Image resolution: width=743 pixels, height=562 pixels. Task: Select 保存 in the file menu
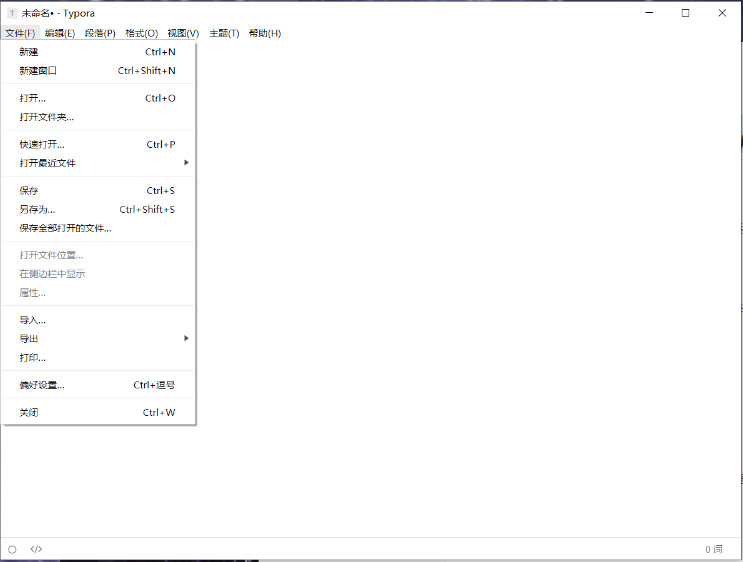[x=99, y=190]
